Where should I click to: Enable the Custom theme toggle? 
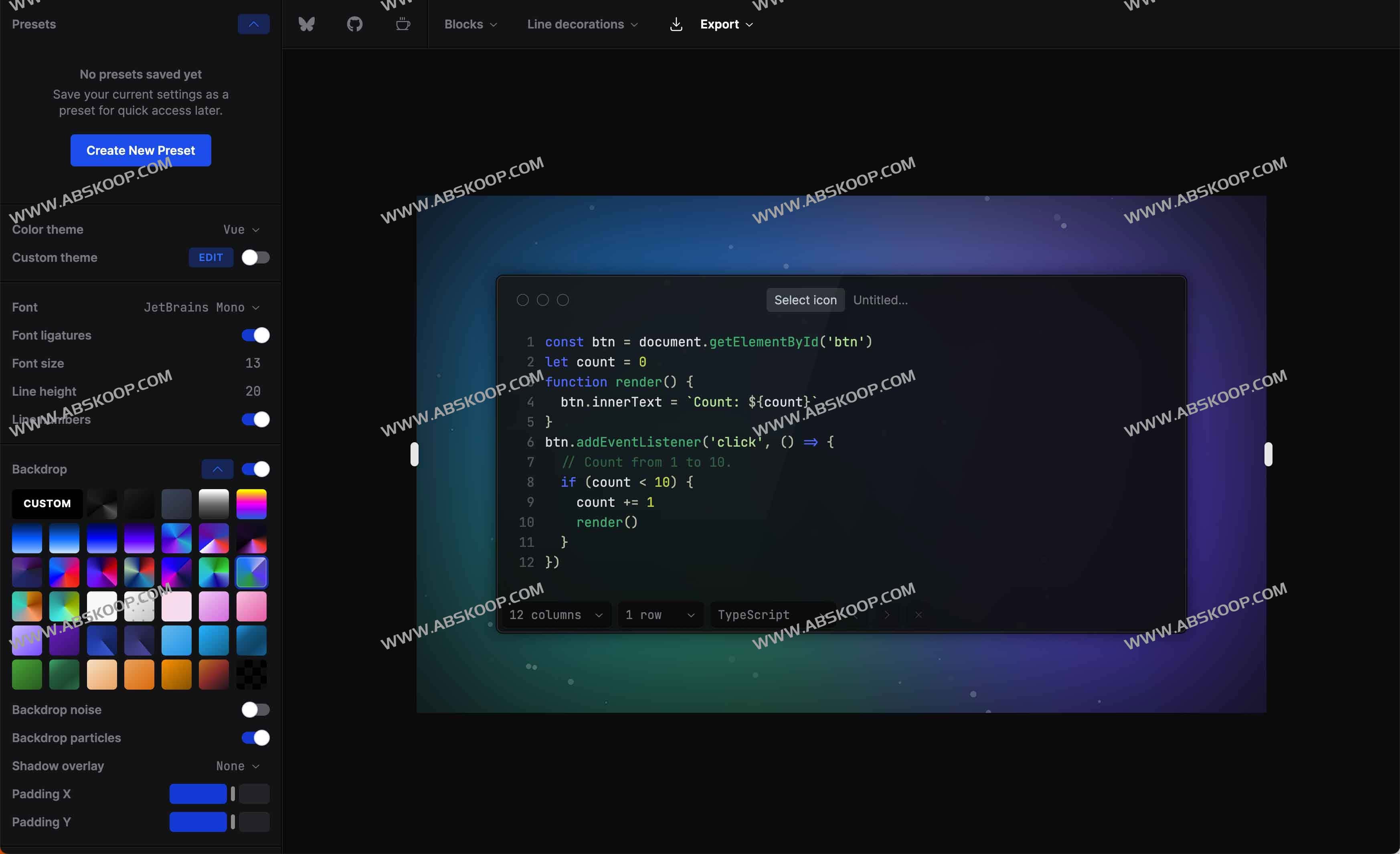pyautogui.click(x=255, y=257)
